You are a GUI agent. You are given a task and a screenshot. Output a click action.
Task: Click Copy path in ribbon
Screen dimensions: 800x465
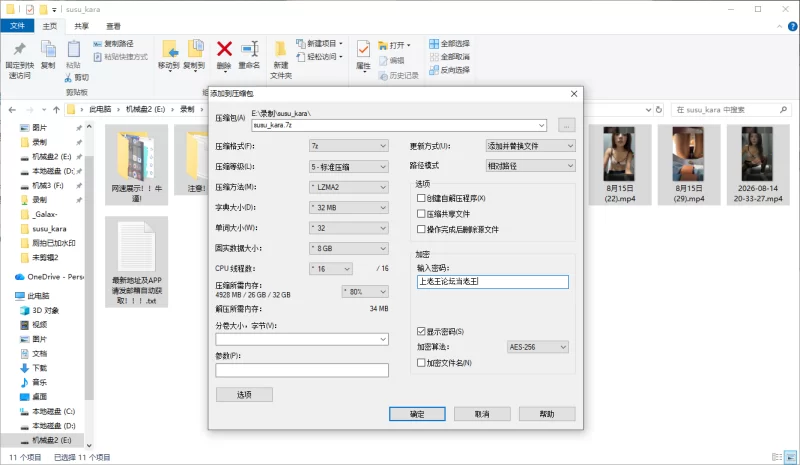tap(113, 44)
